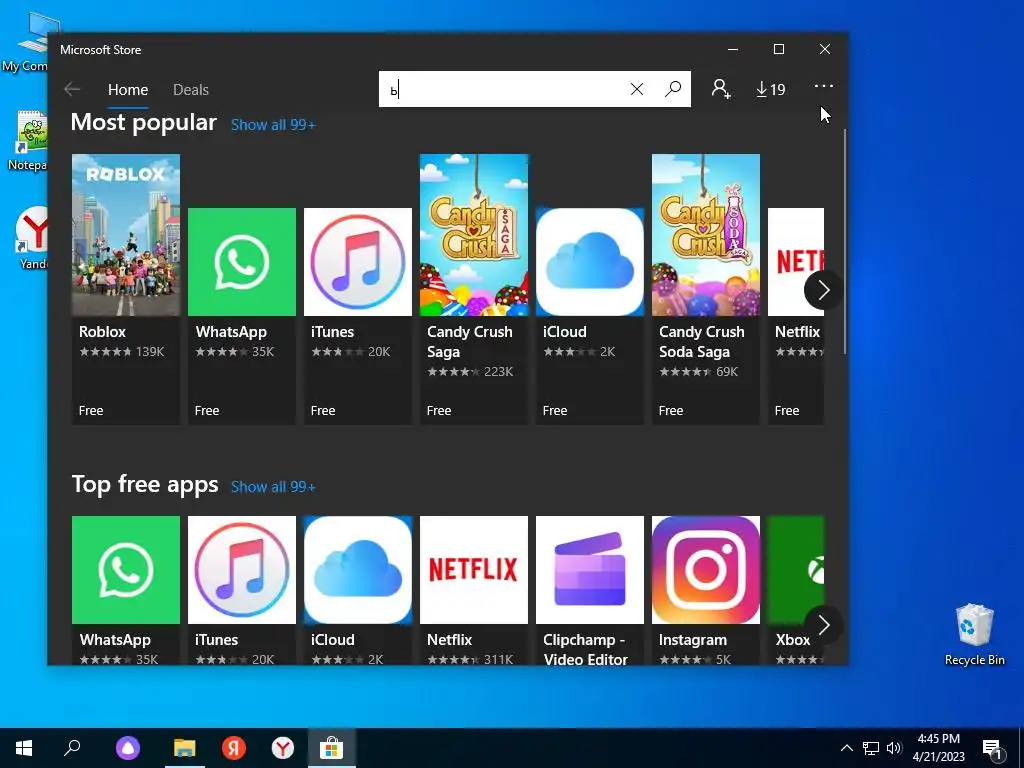Viewport: 1024px width, 768px height.
Task: Click the Store vertical scrollbar
Action: tap(844, 242)
